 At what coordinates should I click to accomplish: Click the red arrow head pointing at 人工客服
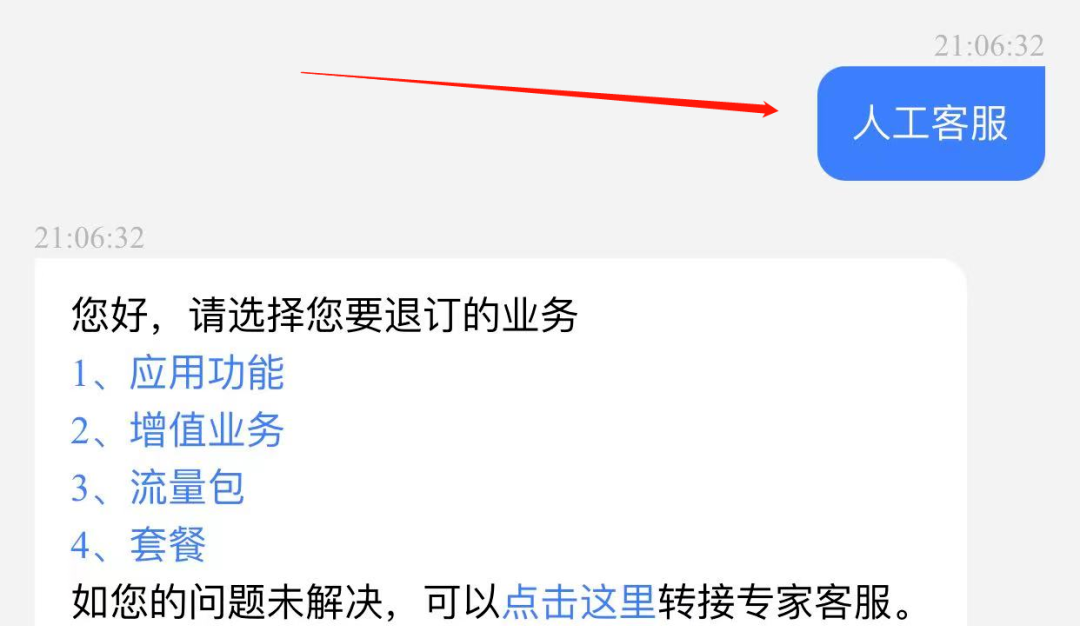point(769,109)
